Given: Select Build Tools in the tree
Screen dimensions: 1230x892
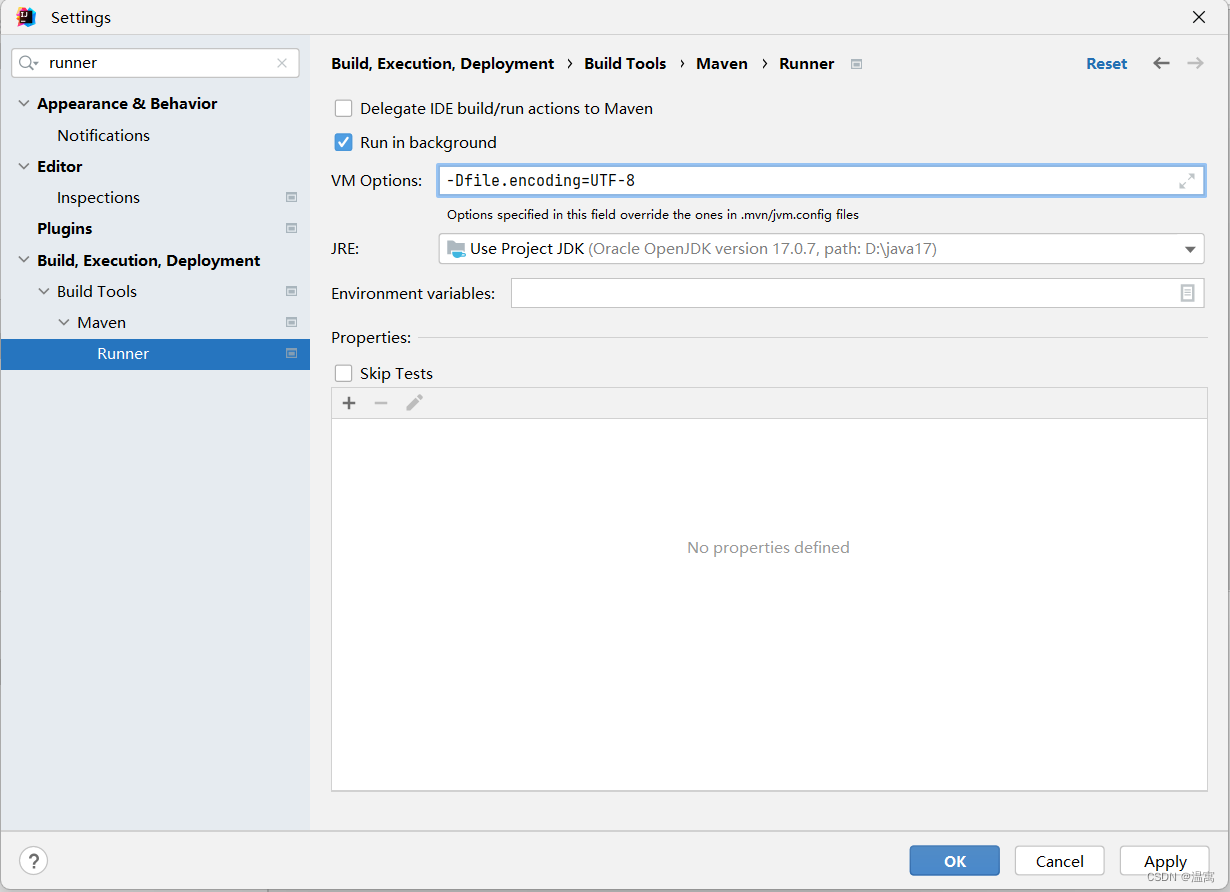Looking at the screenshot, I should 97,292.
